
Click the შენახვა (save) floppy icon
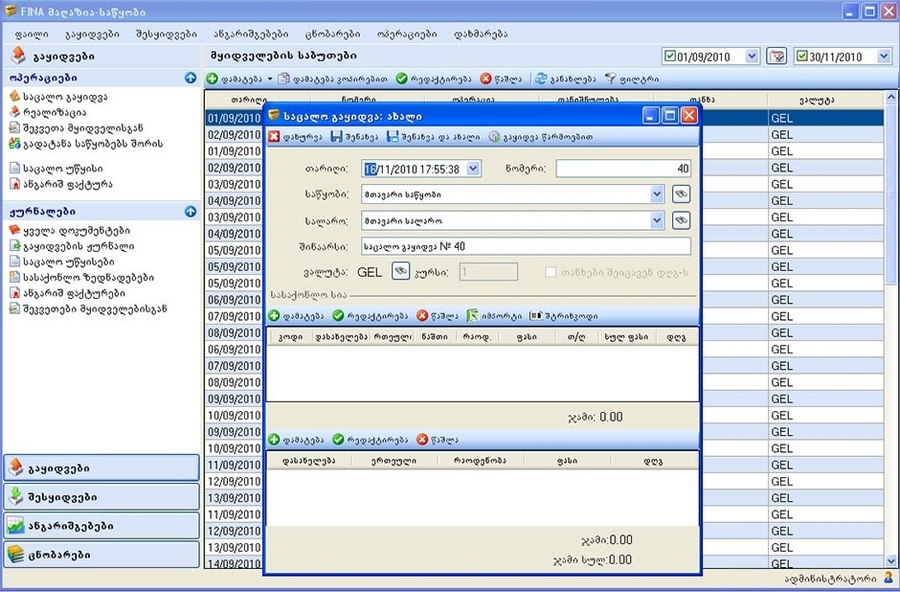(x=337, y=137)
